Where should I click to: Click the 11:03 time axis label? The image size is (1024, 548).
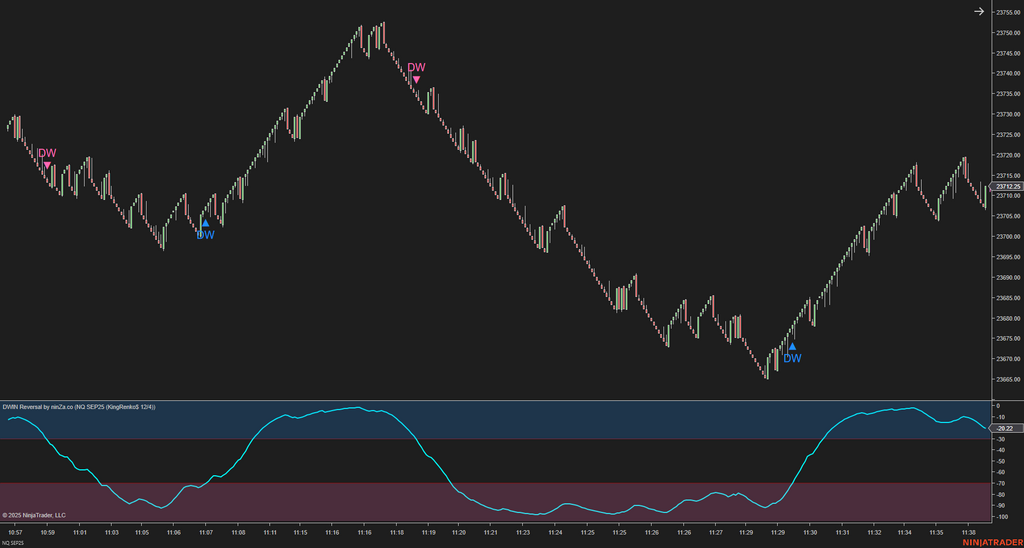[111, 534]
